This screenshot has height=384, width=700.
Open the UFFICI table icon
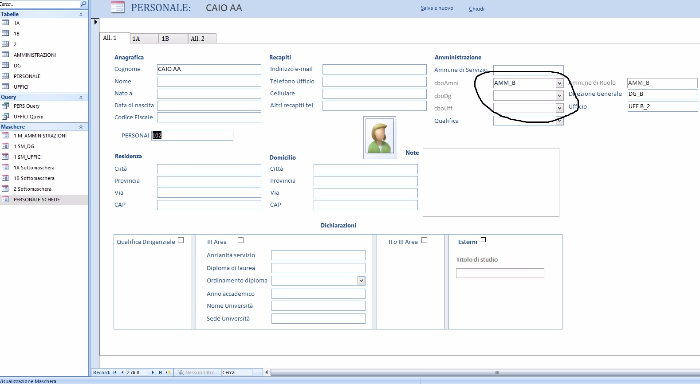point(5,86)
